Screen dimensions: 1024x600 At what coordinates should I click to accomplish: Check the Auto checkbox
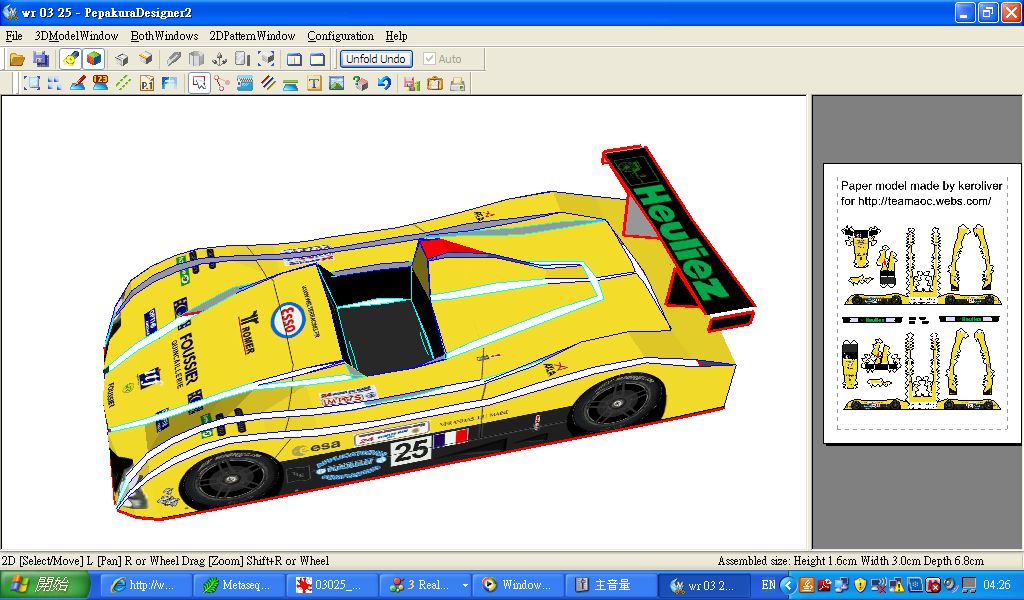click(x=430, y=59)
